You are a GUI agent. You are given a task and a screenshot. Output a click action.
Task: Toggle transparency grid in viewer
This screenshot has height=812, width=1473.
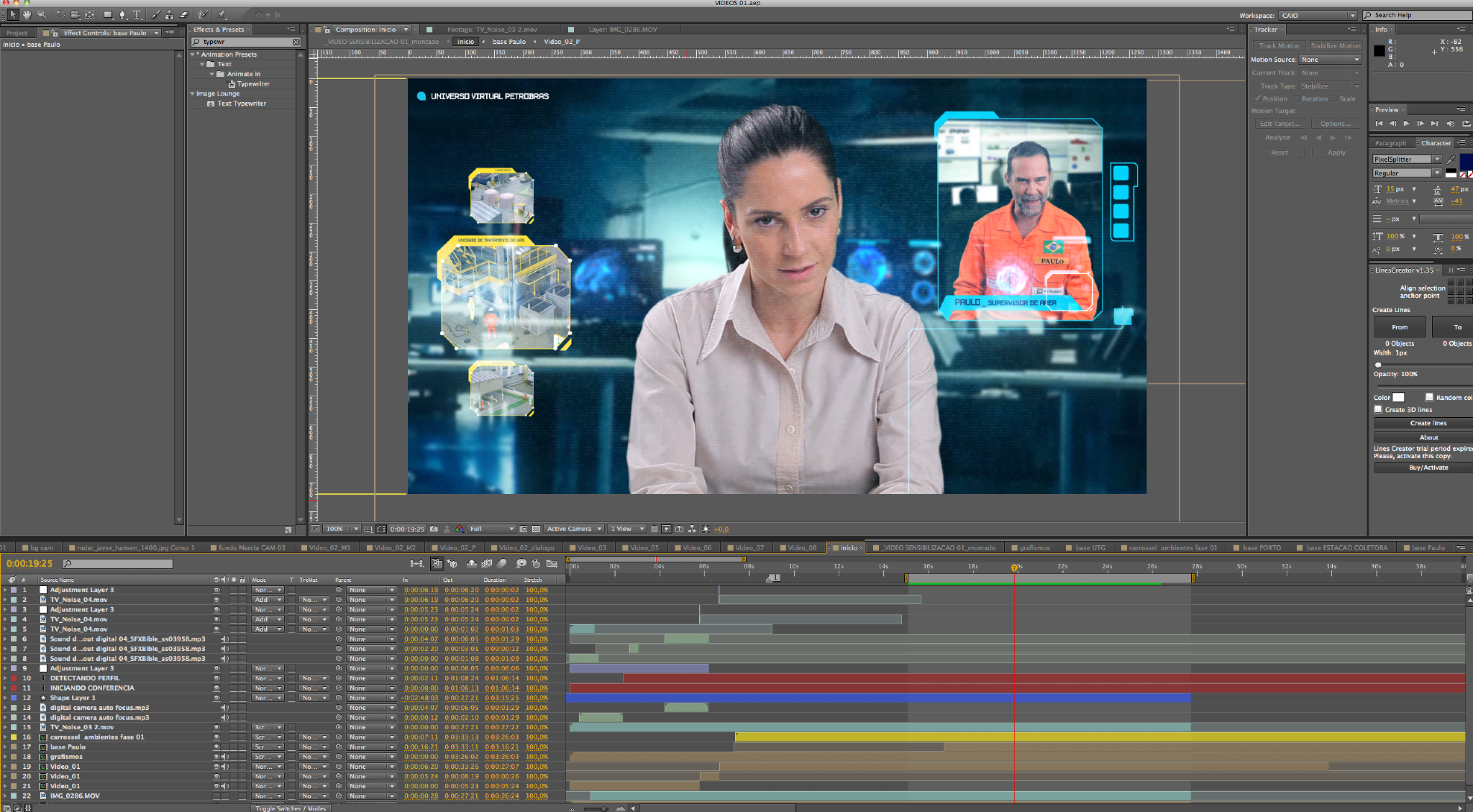tap(536, 529)
